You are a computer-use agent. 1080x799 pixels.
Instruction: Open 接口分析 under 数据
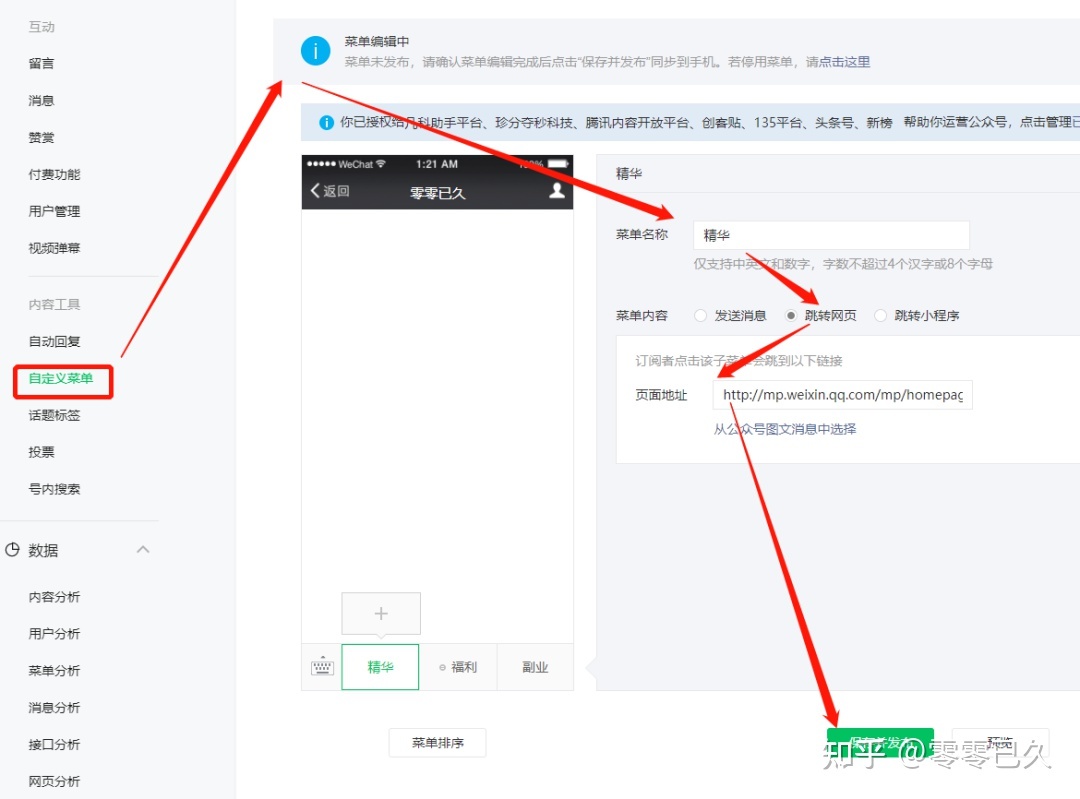point(54,745)
